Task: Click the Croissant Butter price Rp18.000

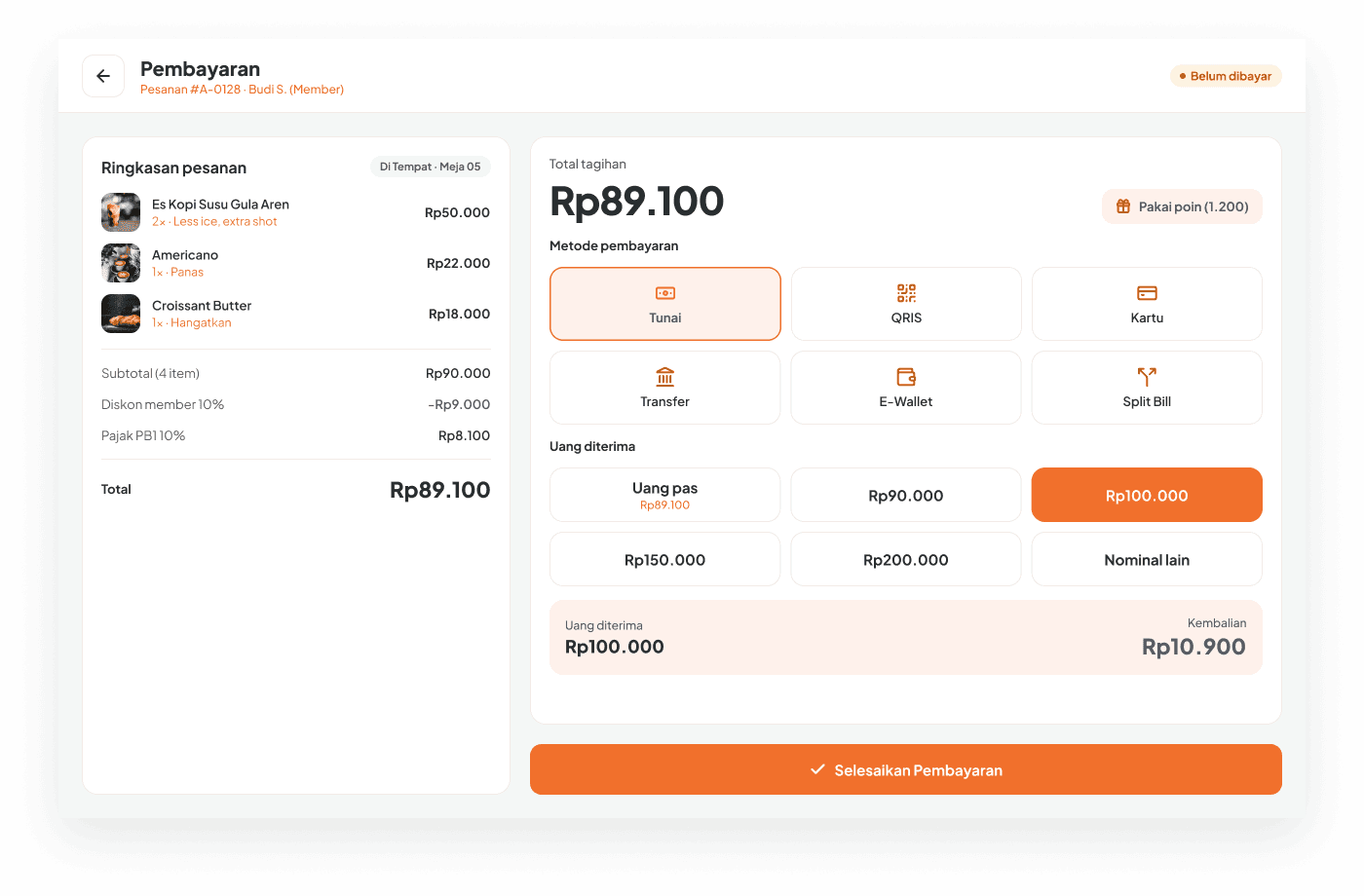Action: (459, 314)
